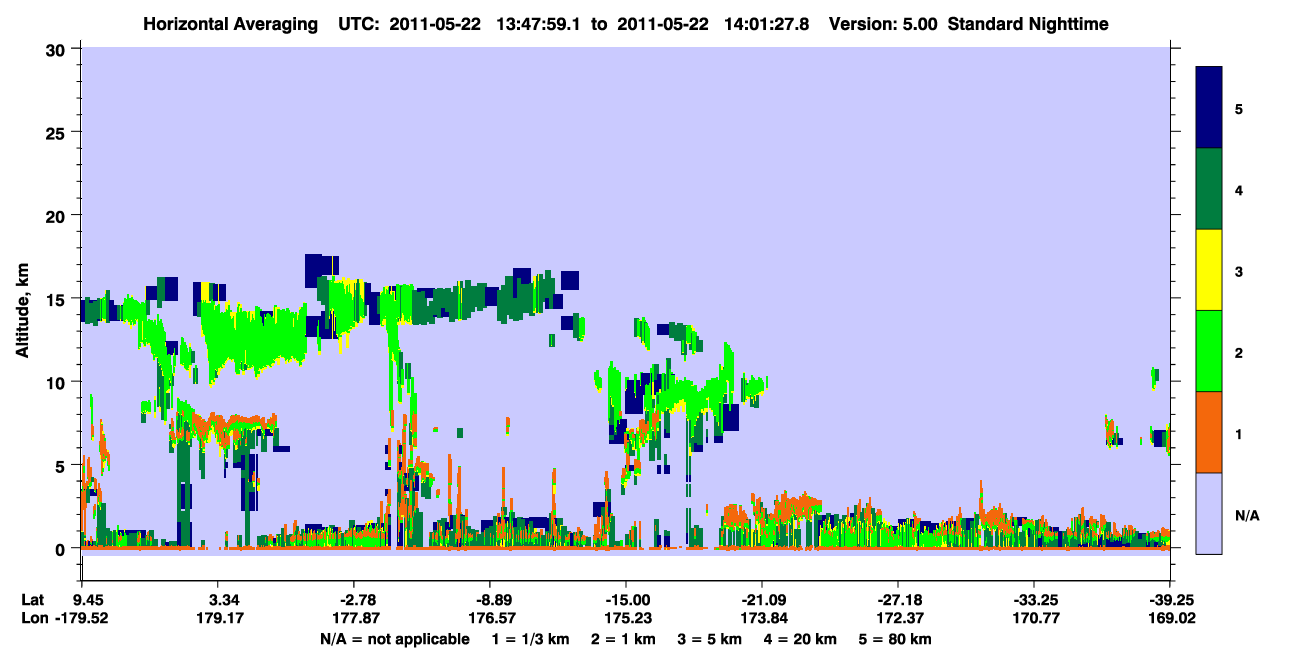
Task: Click the end time '14:01:27.8' in title
Action: click(x=765, y=23)
